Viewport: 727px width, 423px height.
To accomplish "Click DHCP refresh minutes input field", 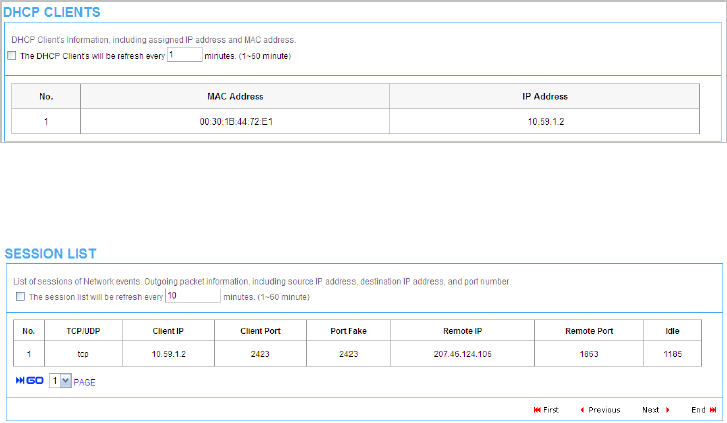I will coord(184,55).
